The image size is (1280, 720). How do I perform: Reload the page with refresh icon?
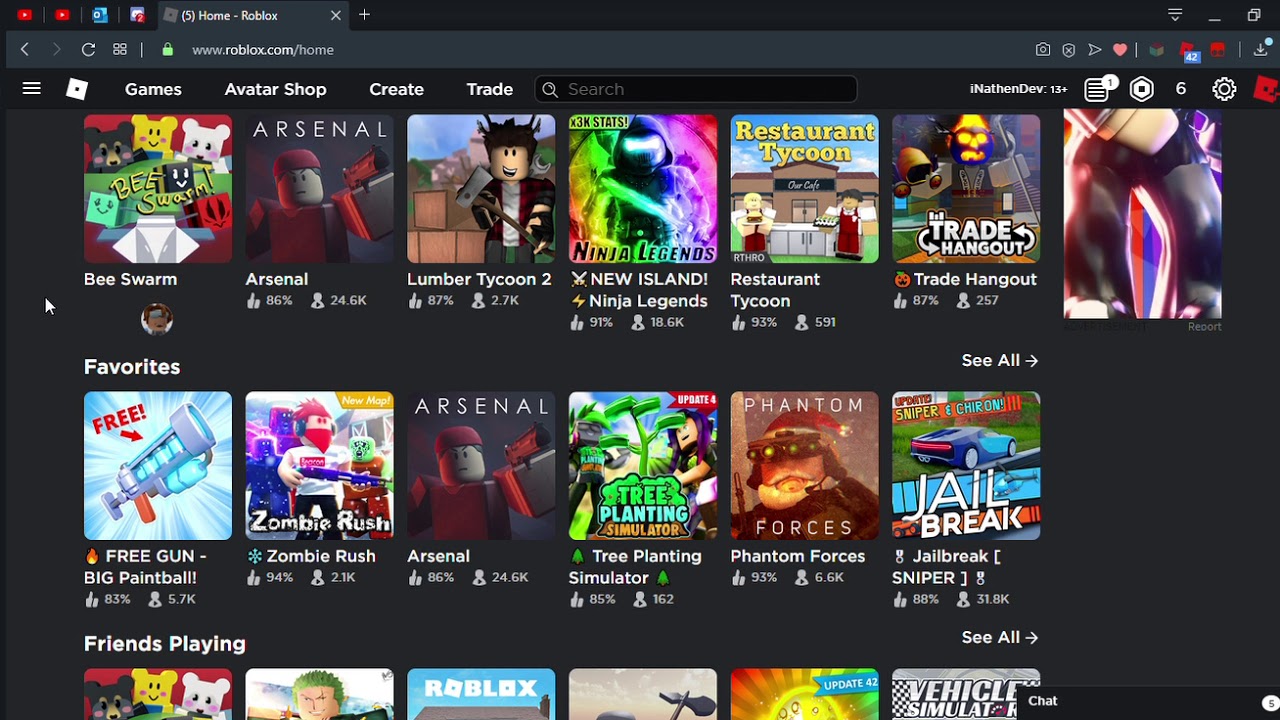[88, 49]
